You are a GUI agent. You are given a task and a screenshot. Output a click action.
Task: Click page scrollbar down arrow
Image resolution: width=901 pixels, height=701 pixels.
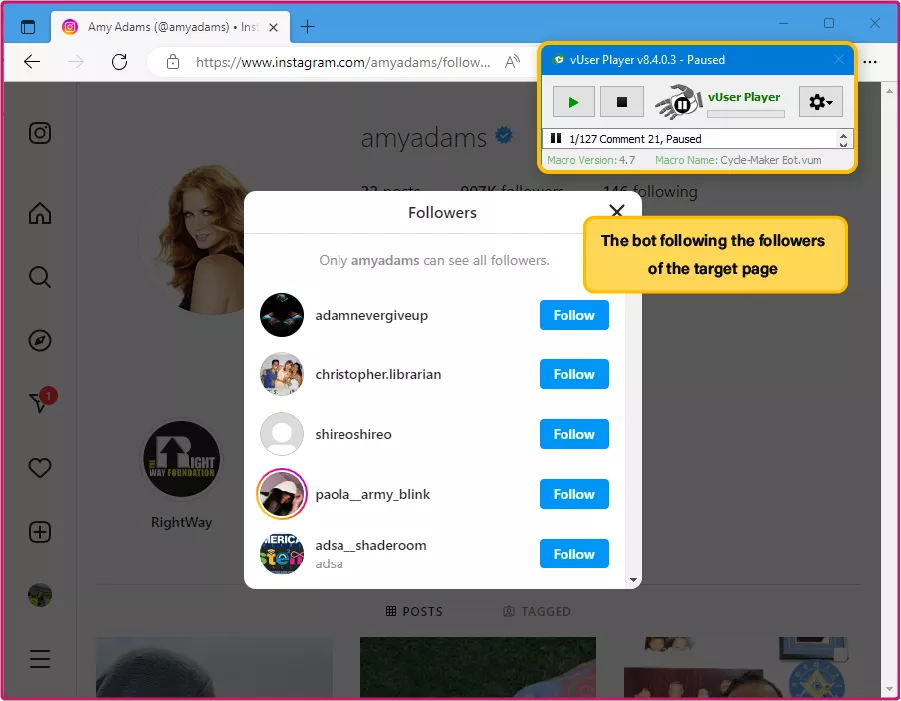(x=890, y=689)
